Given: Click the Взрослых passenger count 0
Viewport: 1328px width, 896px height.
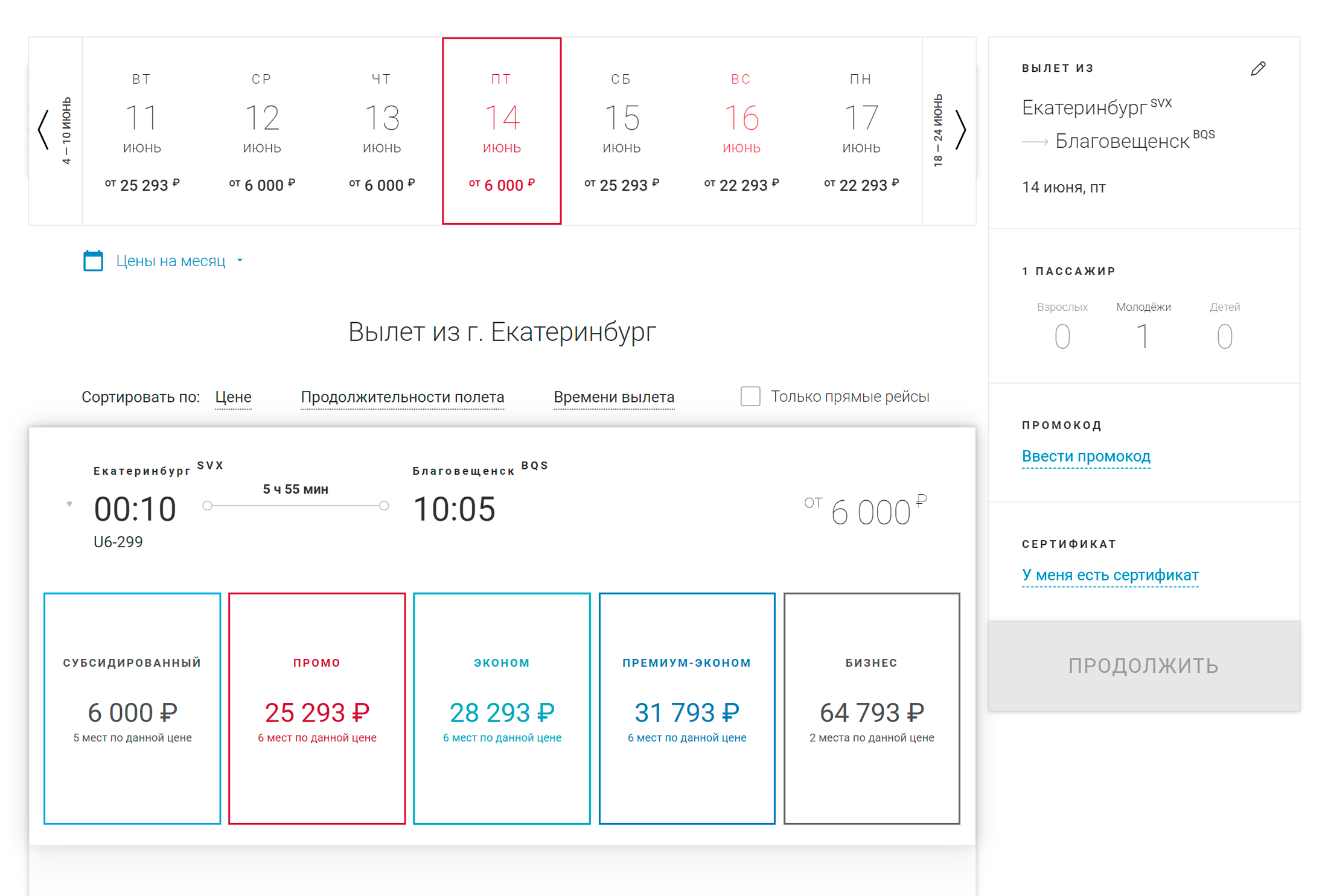Looking at the screenshot, I should 1062,336.
